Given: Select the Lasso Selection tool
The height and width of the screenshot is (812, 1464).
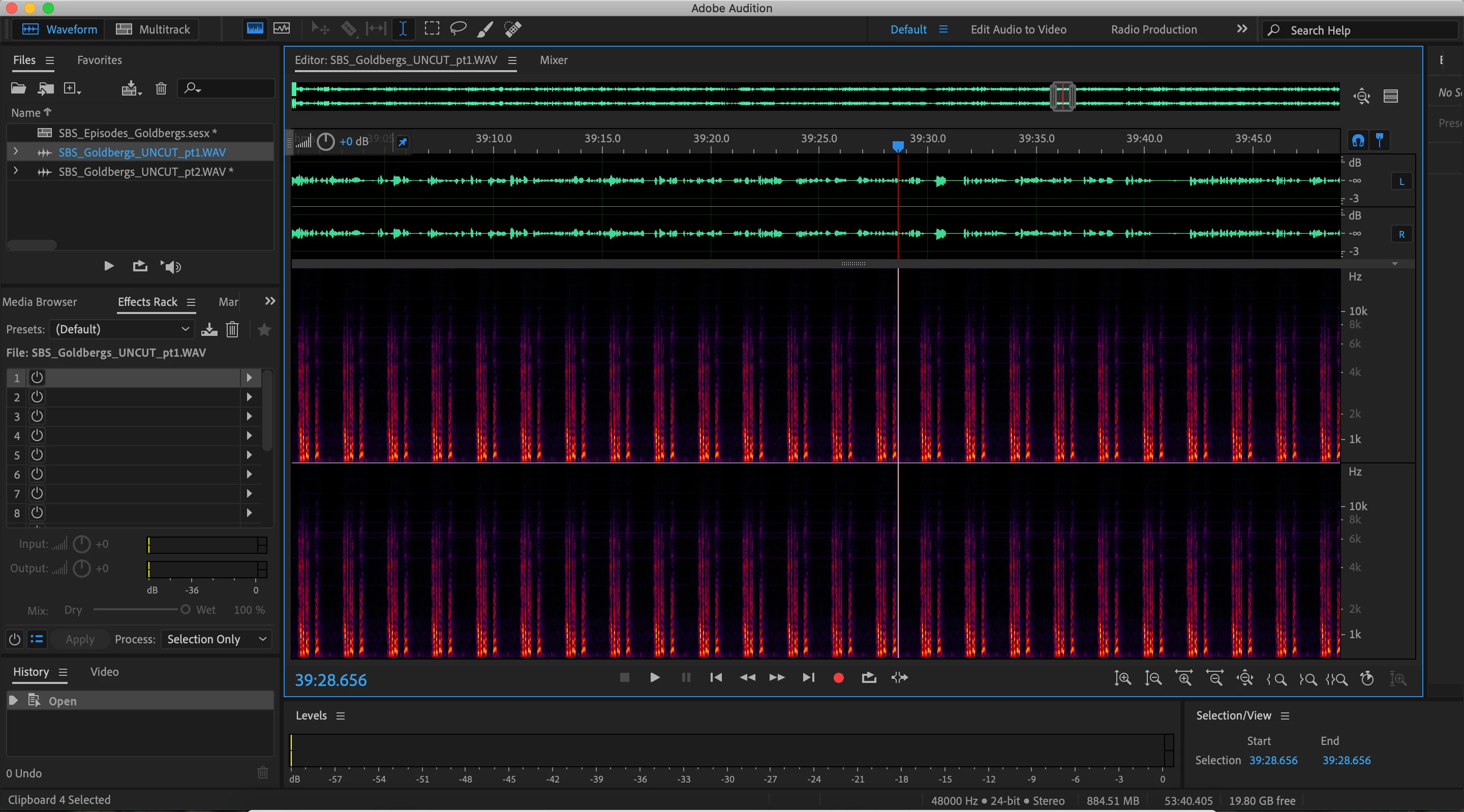Looking at the screenshot, I should point(458,28).
